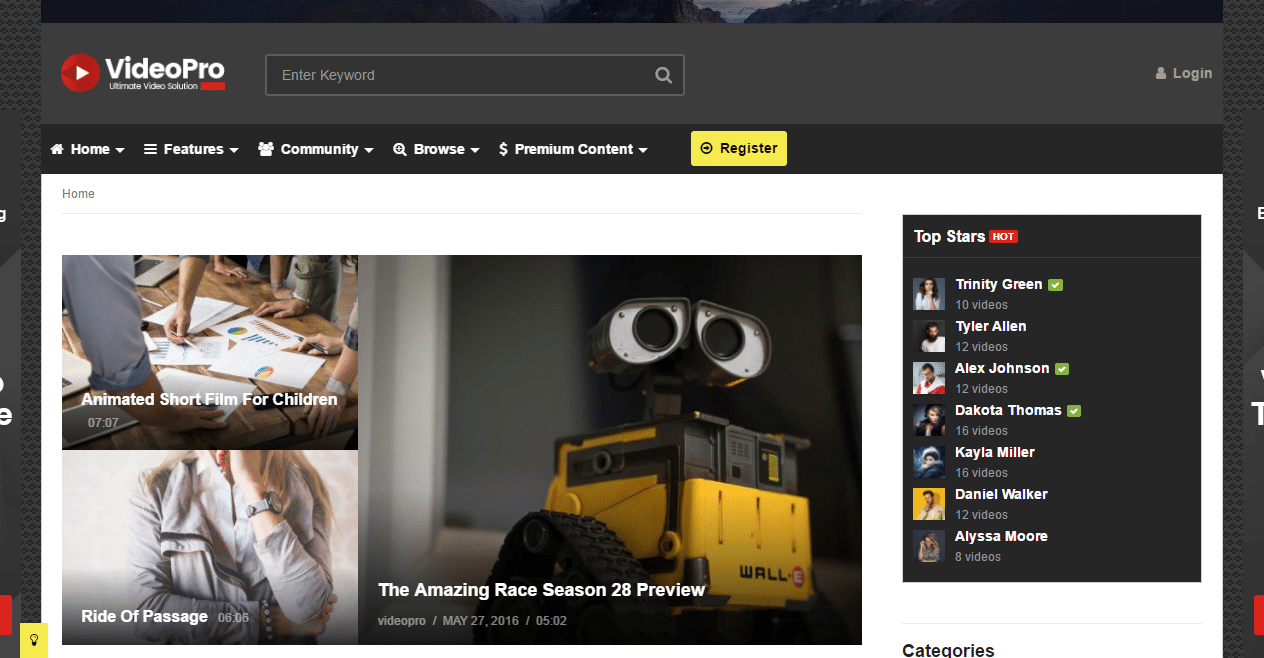The image size is (1264, 658).
Task: Expand the Home dropdown arrow
Action: 120,150
